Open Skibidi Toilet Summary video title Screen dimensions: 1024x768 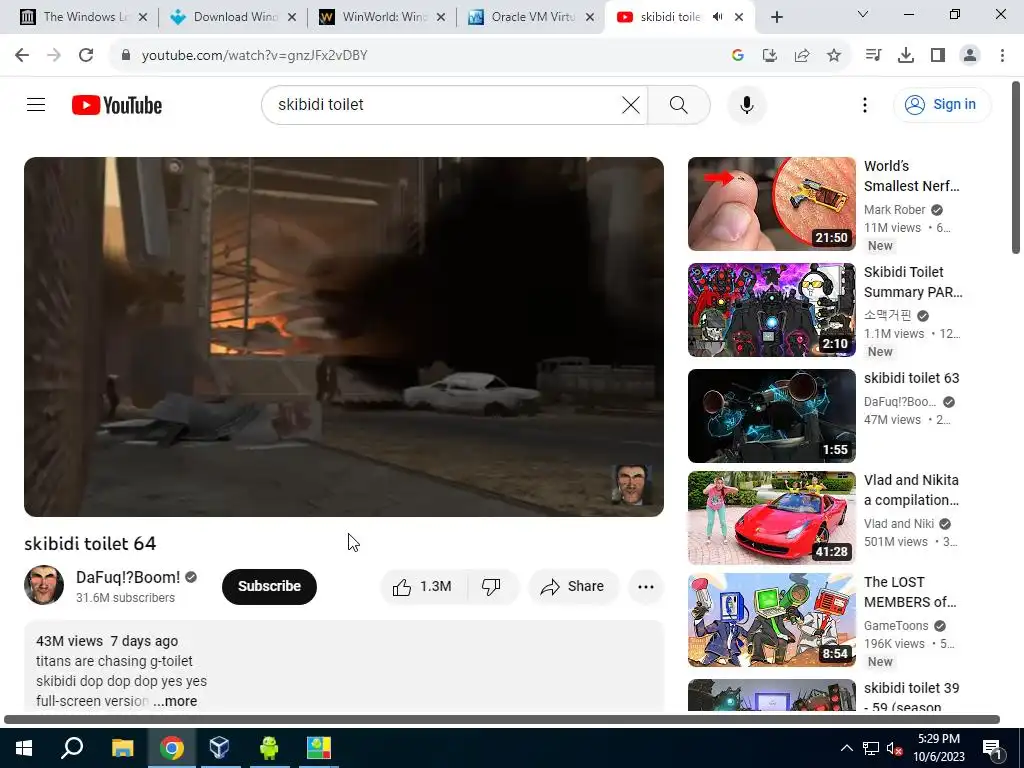[x=912, y=281]
